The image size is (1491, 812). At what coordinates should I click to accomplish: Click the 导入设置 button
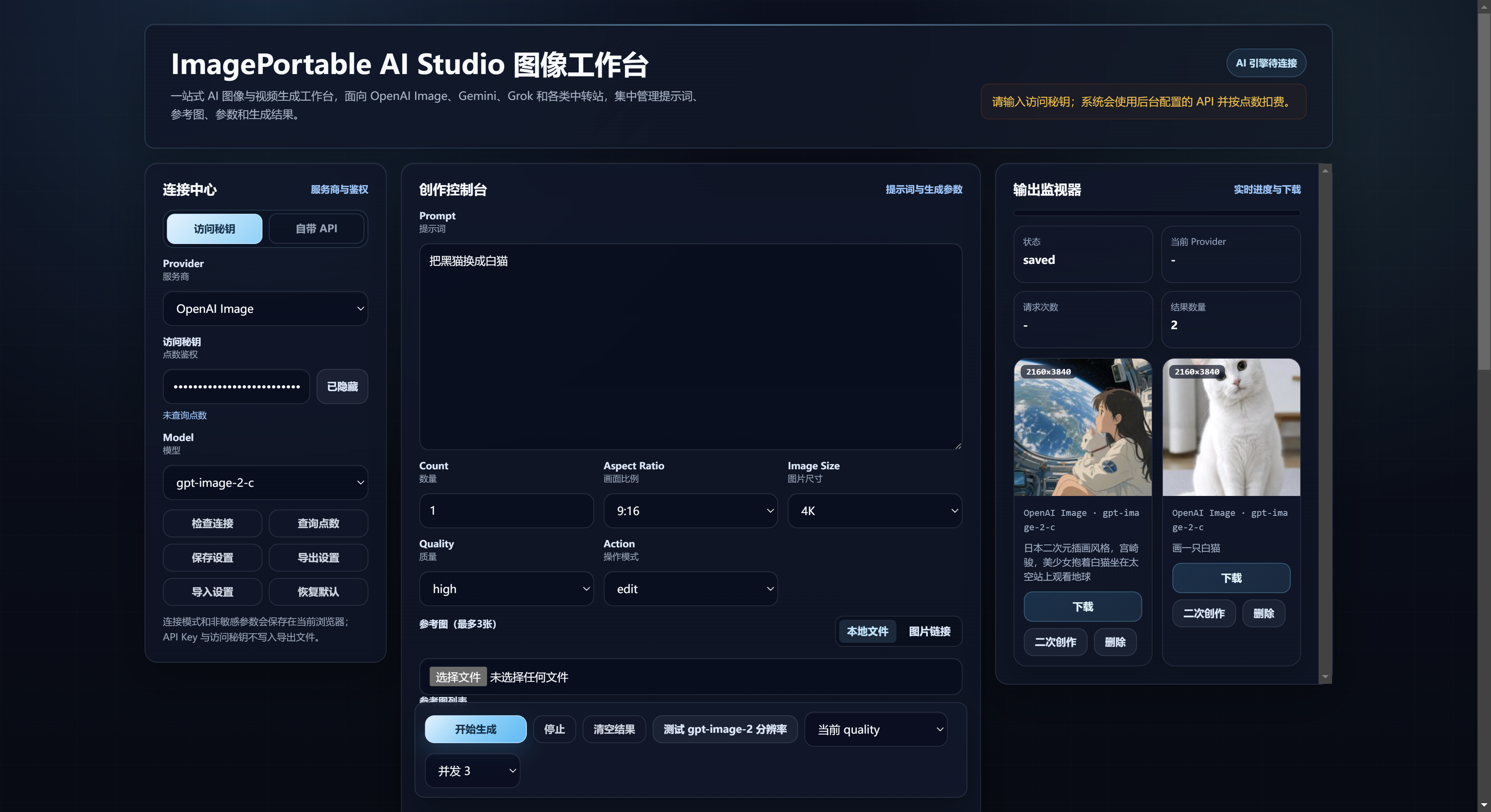(212, 591)
